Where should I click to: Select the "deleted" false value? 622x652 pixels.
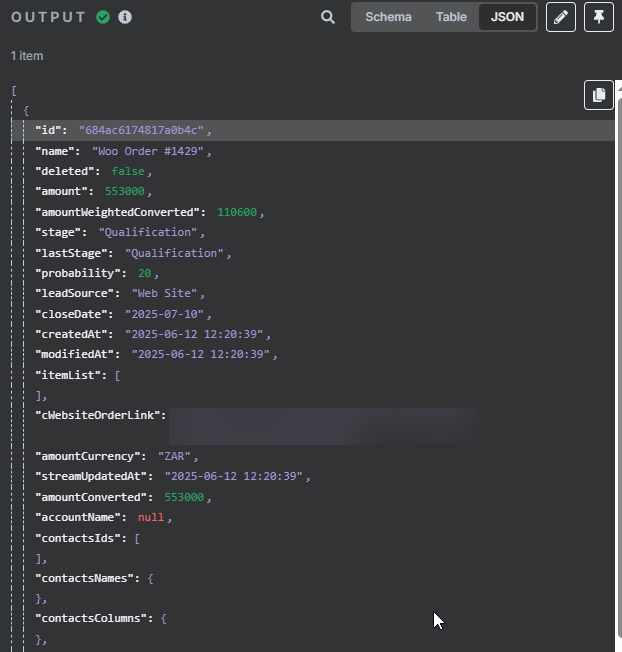(128, 171)
